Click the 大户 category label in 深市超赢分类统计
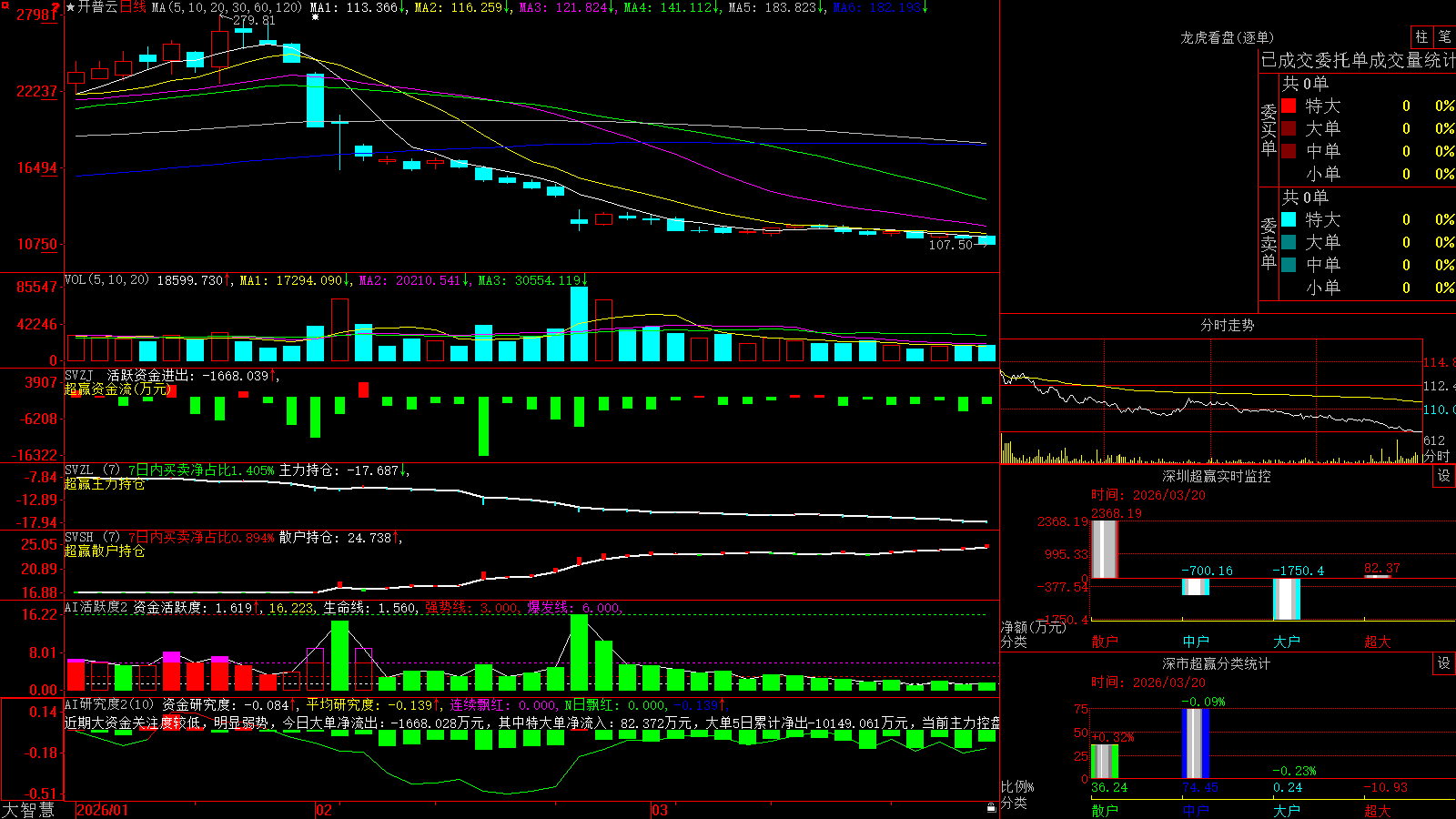The image size is (1456, 819). 1287,811
